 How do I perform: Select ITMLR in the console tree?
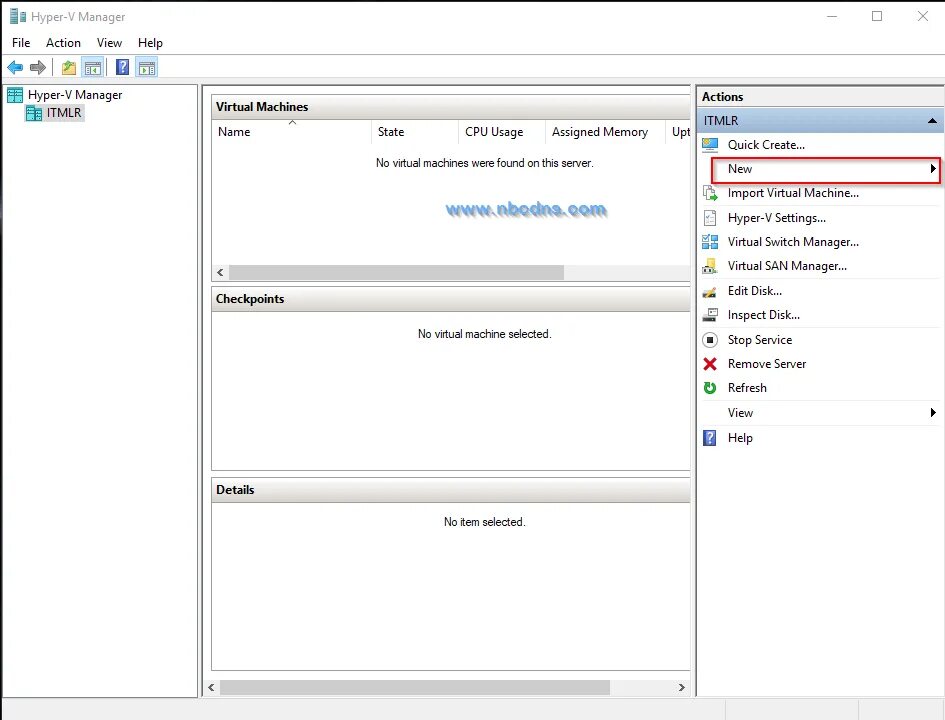tap(64, 113)
